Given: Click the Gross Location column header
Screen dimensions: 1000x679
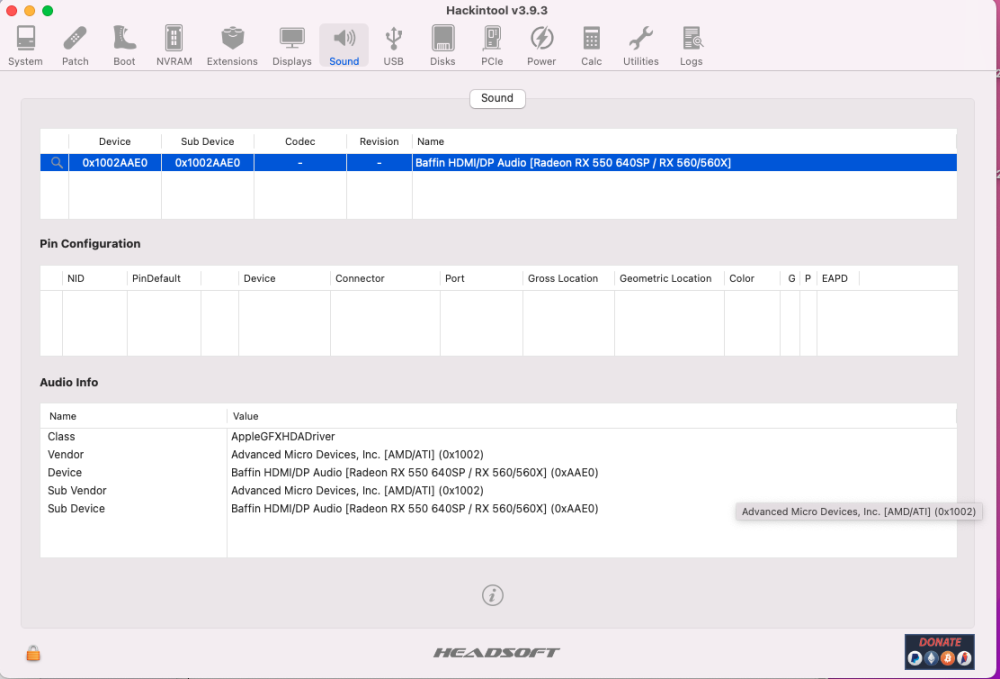Looking at the screenshot, I should click(568, 279).
